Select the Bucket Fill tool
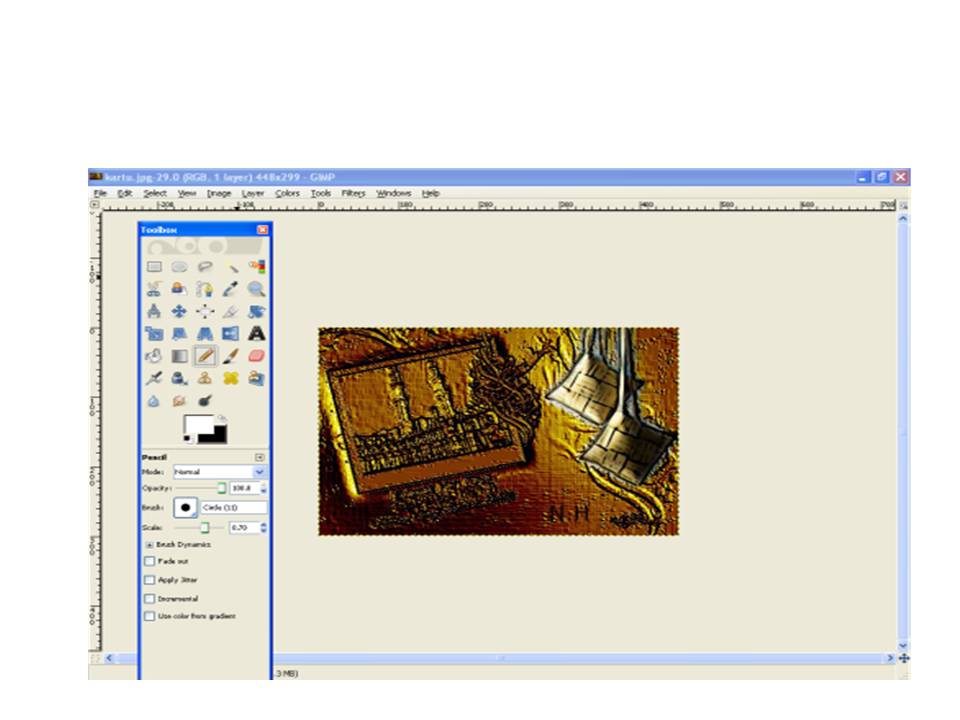 tap(154, 356)
